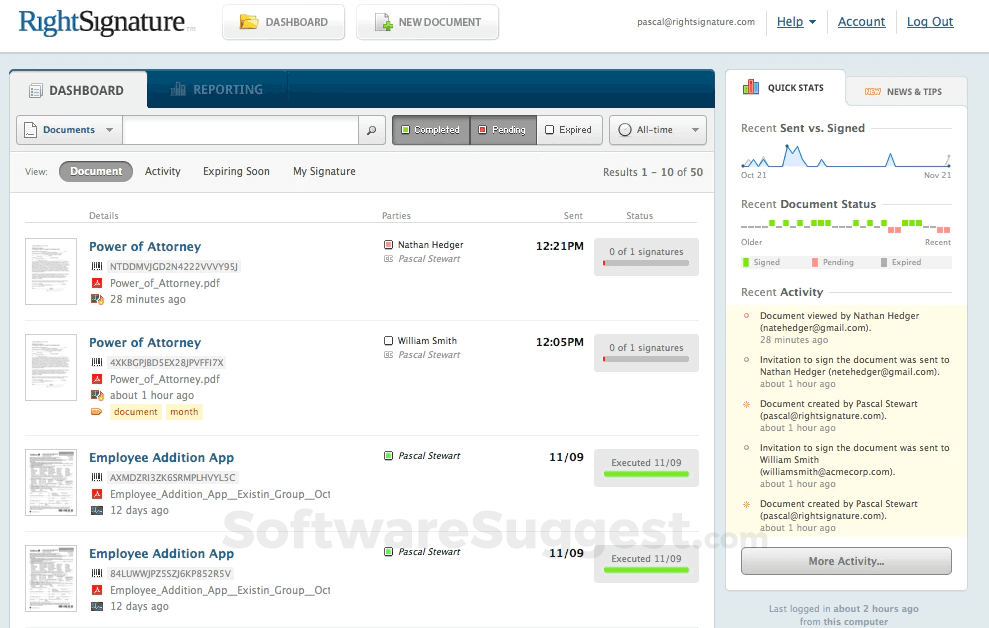This screenshot has width=989, height=628.
Task: Open the Power of Attorney document thumbnail
Action: tap(51, 271)
